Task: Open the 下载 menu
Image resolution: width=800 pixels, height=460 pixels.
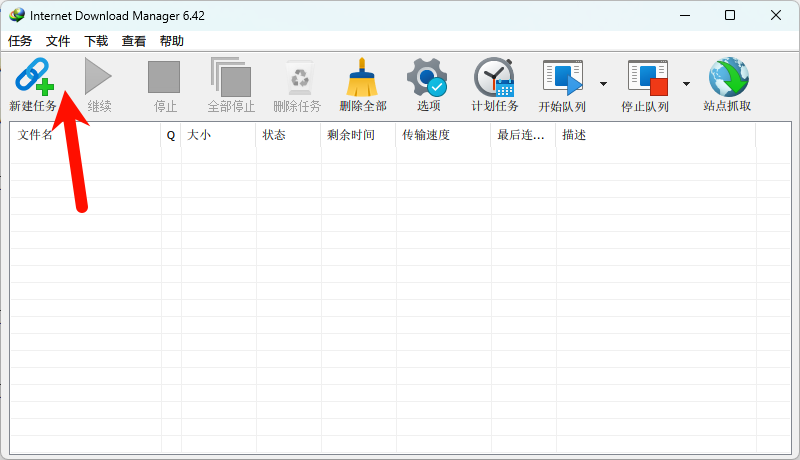Action: tap(96, 41)
